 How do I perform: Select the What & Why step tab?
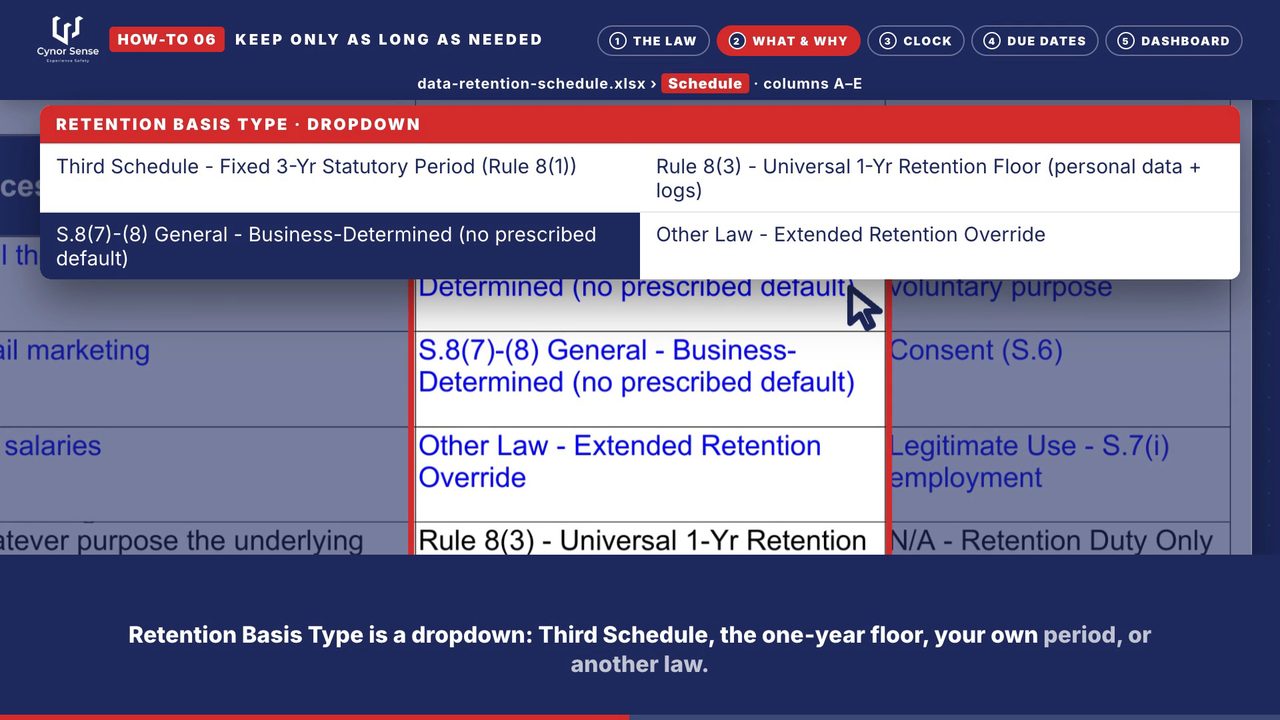[x=788, y=41]
